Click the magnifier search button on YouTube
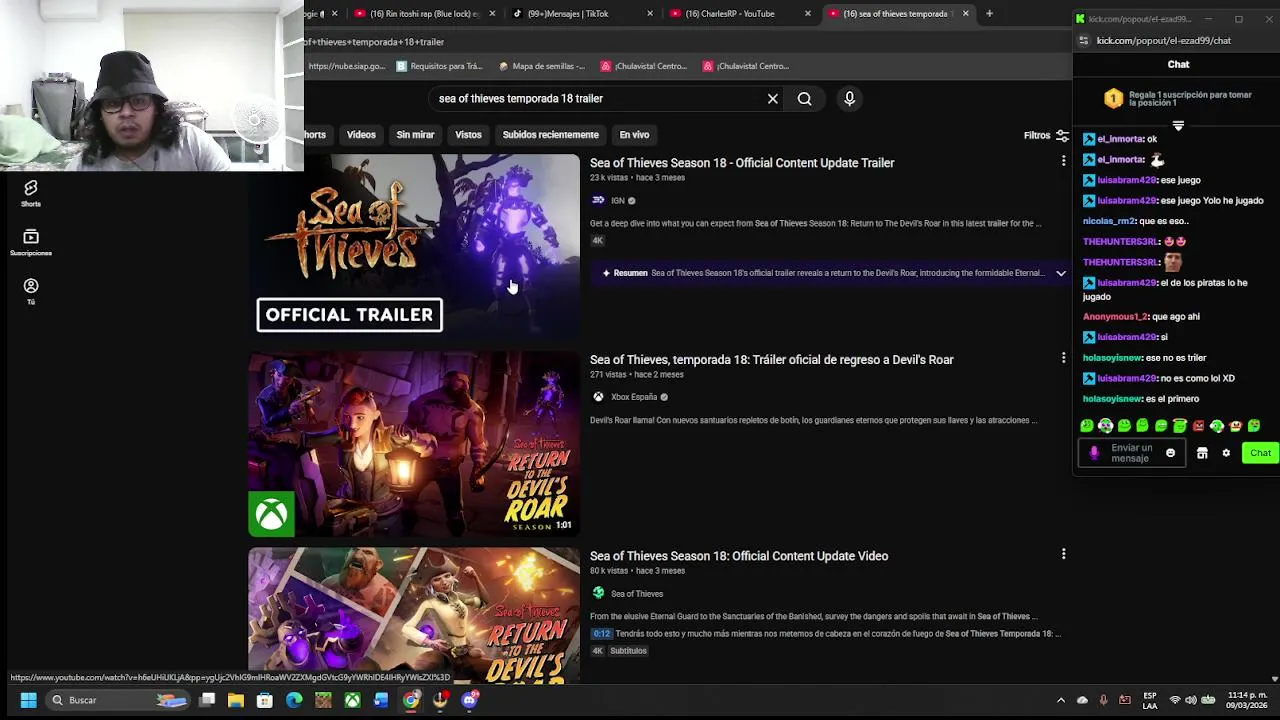The height and width of the screenshot is (720, 1280). (804, 99)
